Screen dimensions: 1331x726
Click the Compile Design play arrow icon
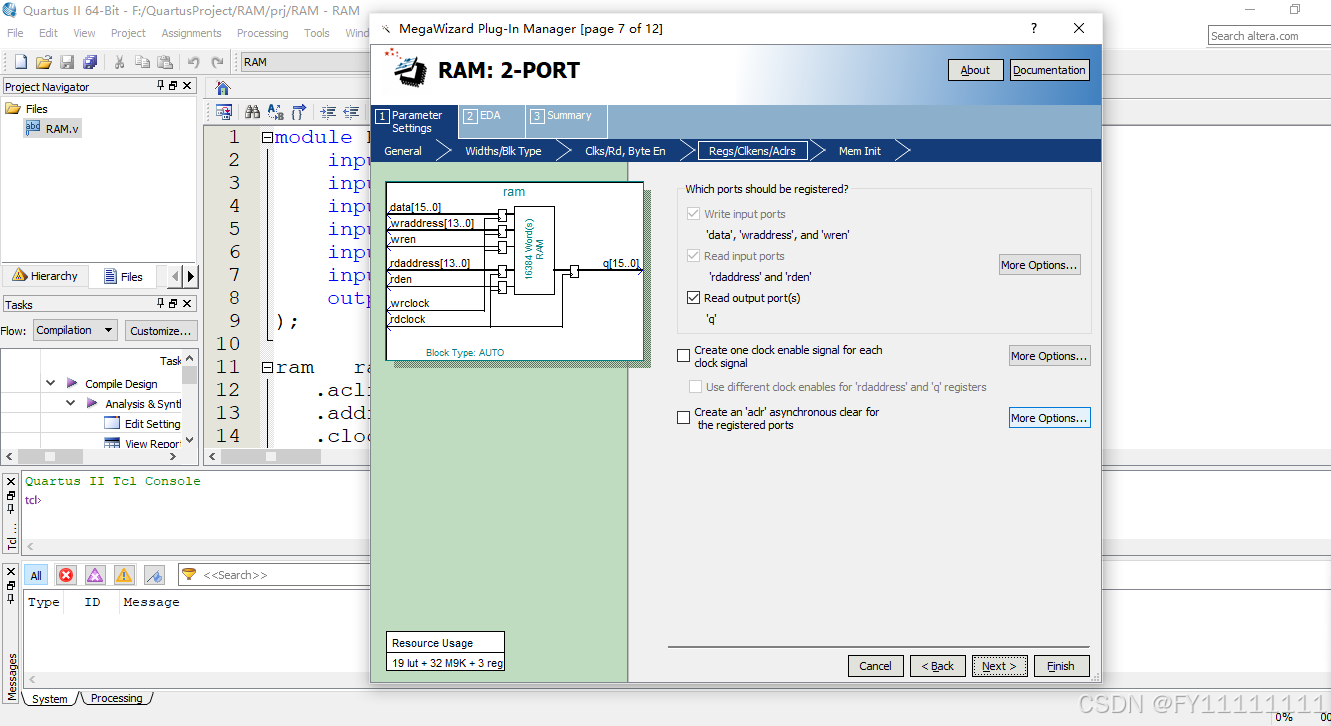72,383
